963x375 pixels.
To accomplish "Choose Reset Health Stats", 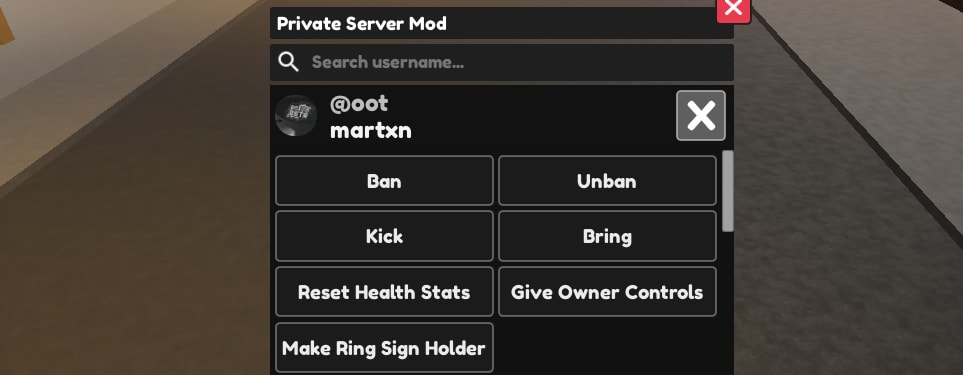I will tap(384, 292).
